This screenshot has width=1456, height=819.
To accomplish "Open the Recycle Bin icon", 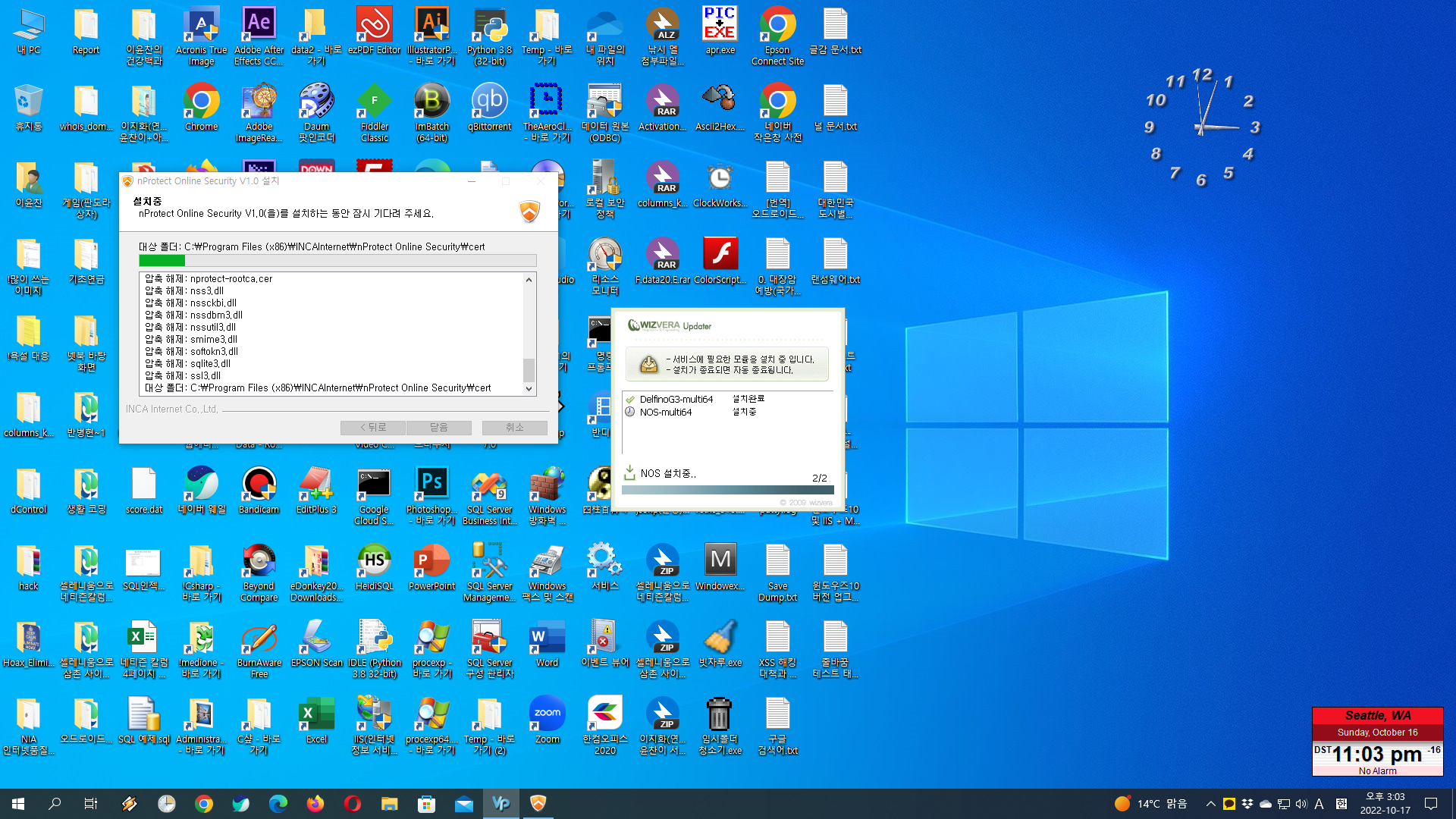I will coord(29,108).
